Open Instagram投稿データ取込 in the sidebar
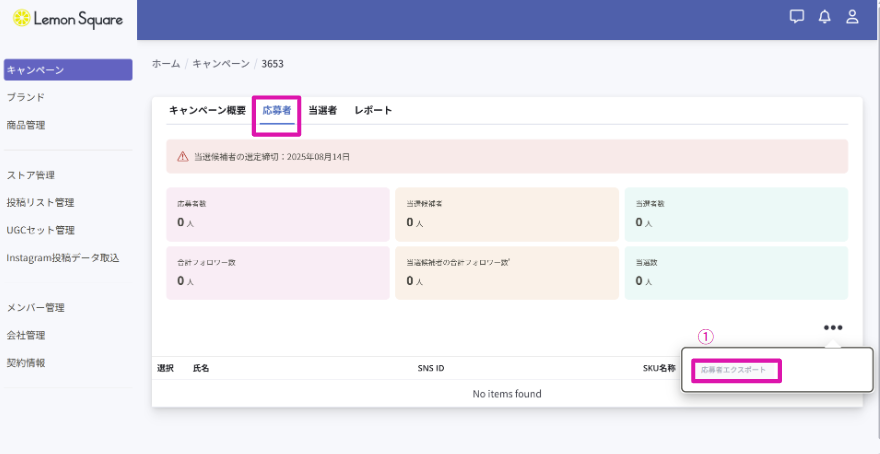The height and width of the screenshot is (454, 880). pyautogui.click(x=63, y=258)
